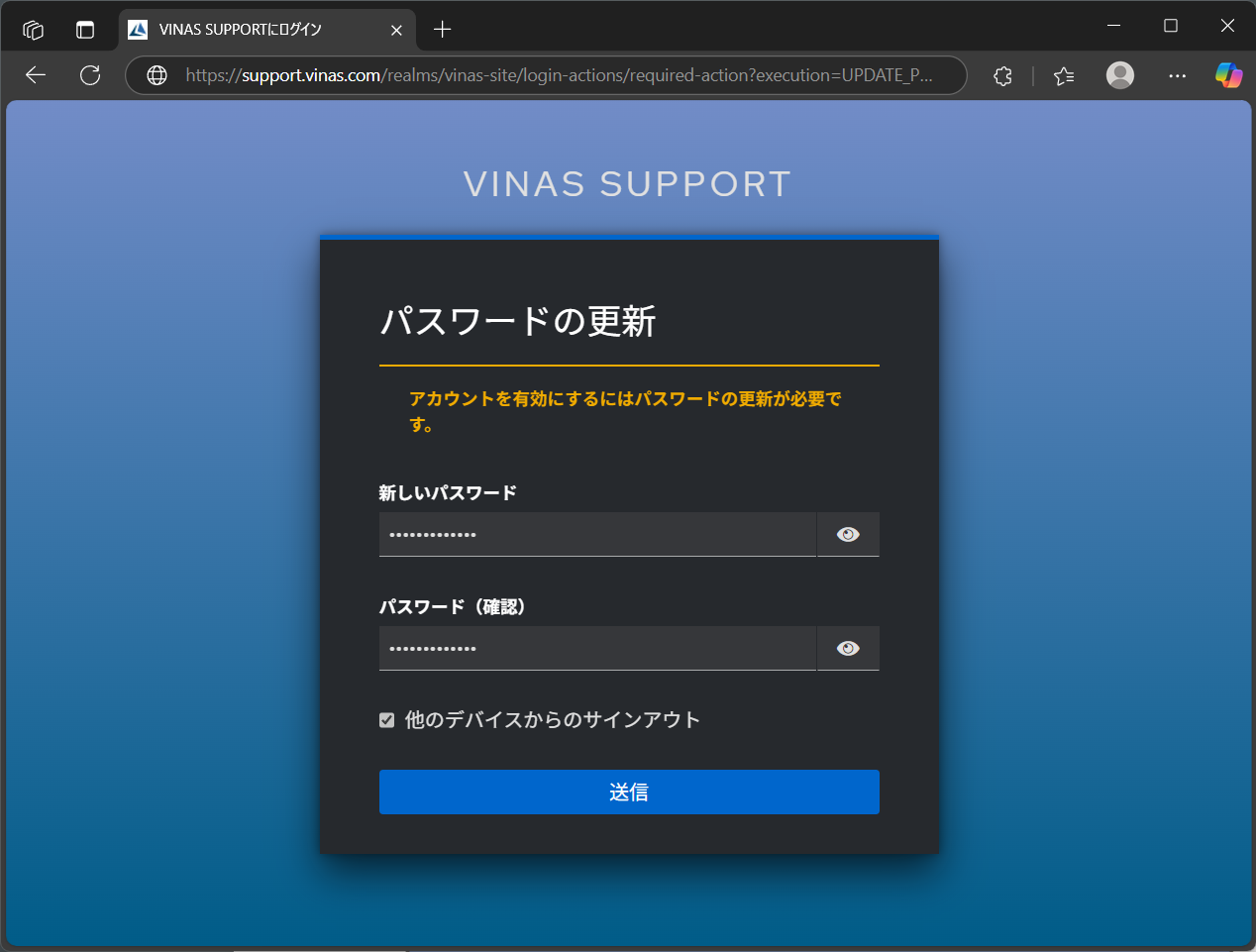Click the パスワード（確認） label
The image size is (1256, 952).
(x=453, y=606)
